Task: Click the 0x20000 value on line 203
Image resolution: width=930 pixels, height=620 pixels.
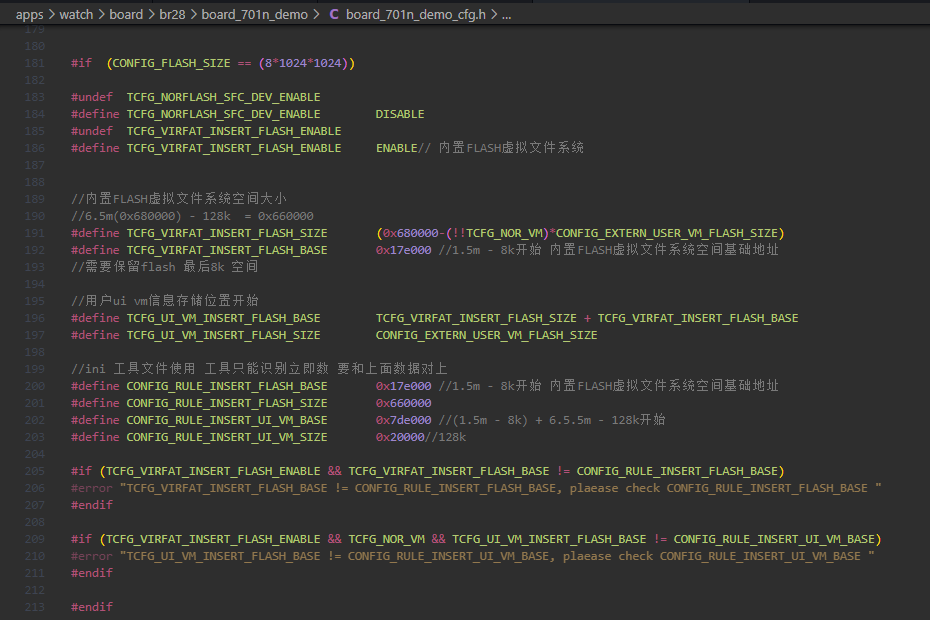Action: click(x=400, y=437)
